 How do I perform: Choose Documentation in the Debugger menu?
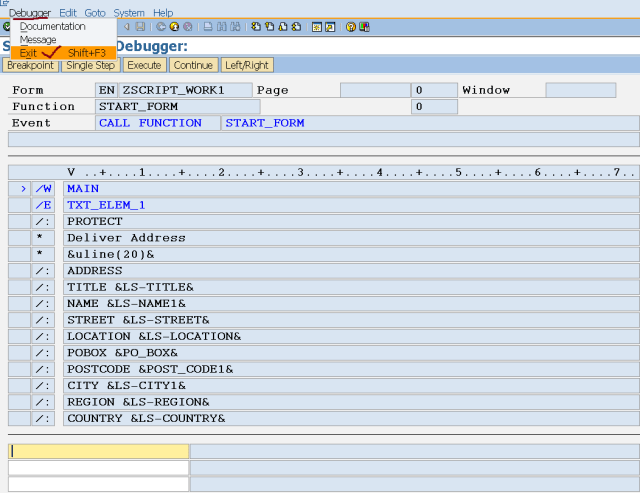point(52,27)
